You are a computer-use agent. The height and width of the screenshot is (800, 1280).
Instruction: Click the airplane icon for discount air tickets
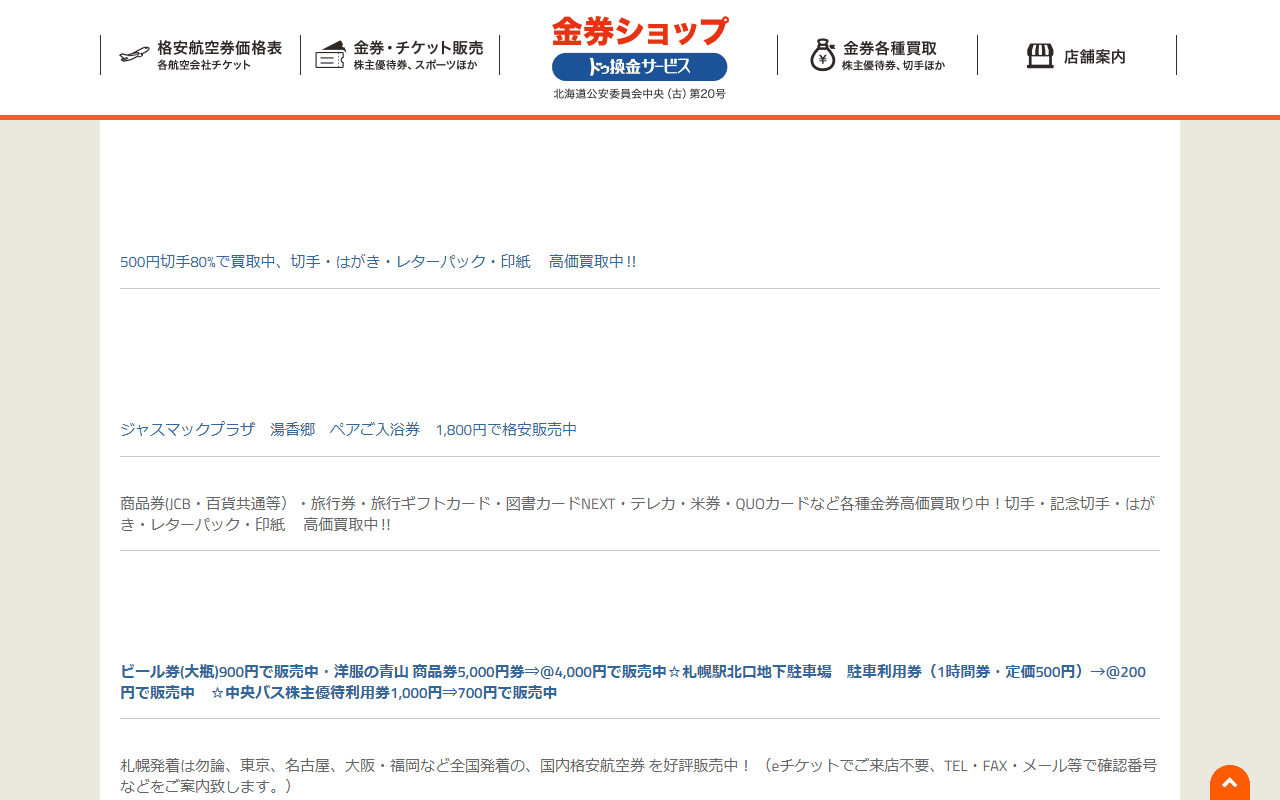(134, 55)
